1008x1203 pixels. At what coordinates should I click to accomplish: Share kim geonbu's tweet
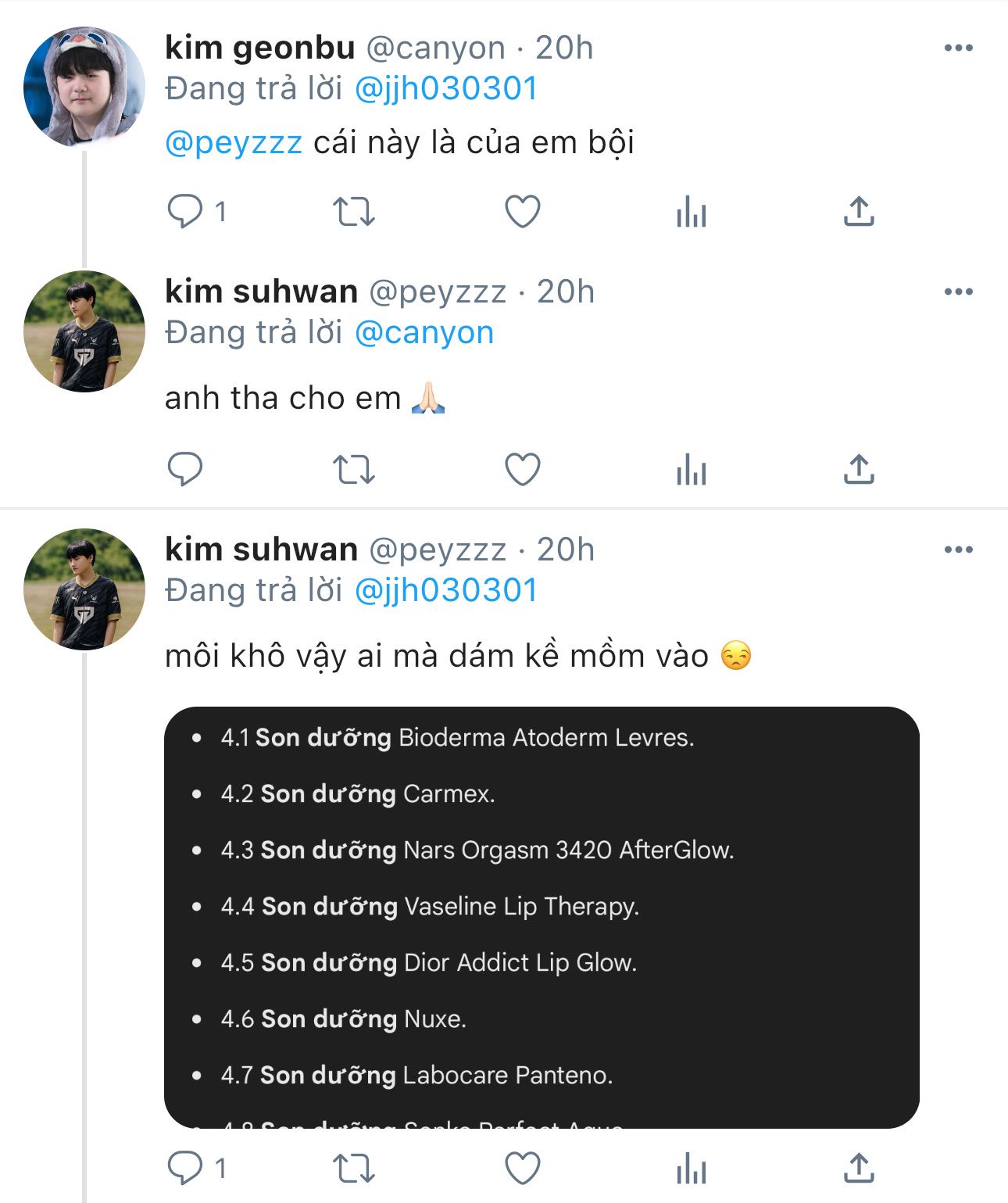click(858, 211)
